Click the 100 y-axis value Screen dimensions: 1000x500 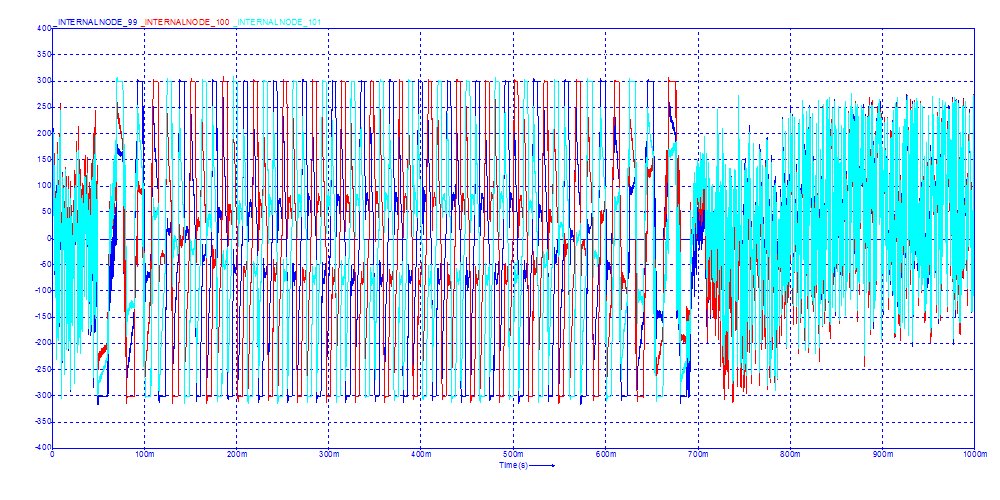[43, 186]
